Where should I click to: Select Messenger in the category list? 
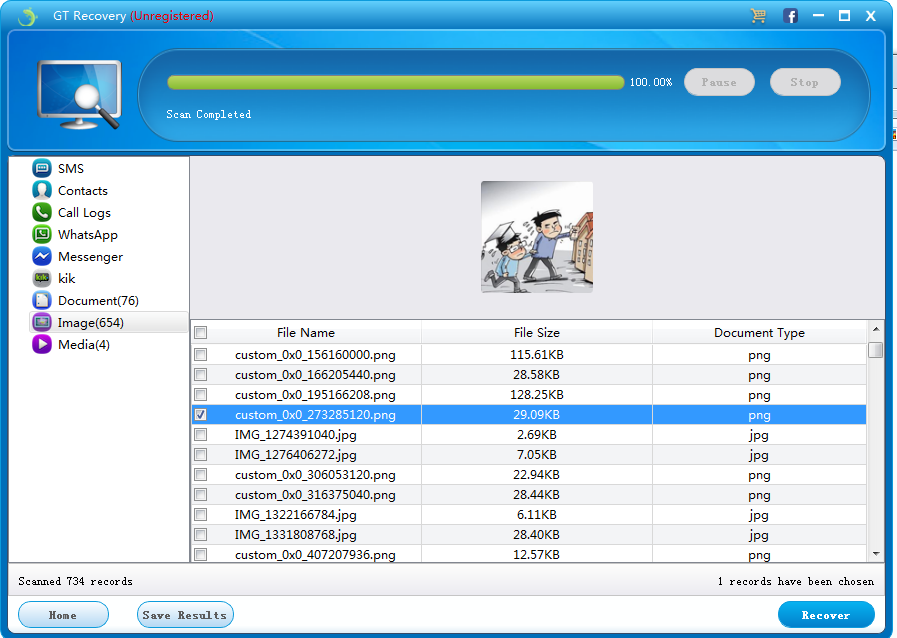(90, 257)
